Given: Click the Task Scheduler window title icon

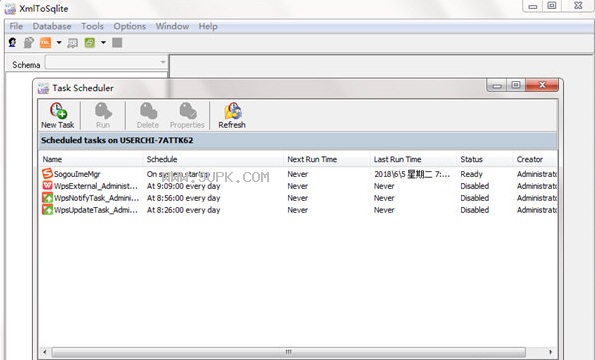Looking at the screenshot, I should pyautogui.click(x=43, y=88).
